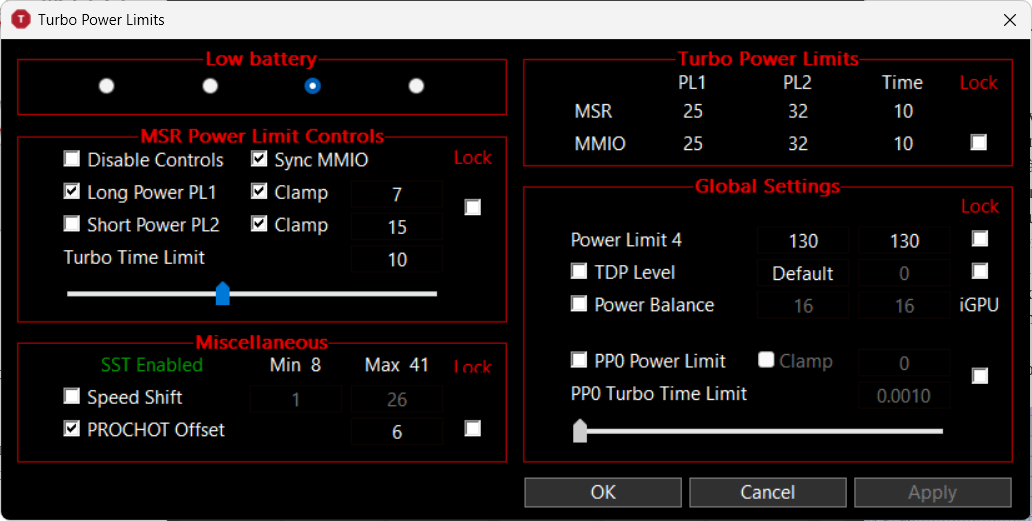Toggle the PP0 Power Limit Clamp checkbox
Viewport: 1032px width, 521px height.
[765, 360]
